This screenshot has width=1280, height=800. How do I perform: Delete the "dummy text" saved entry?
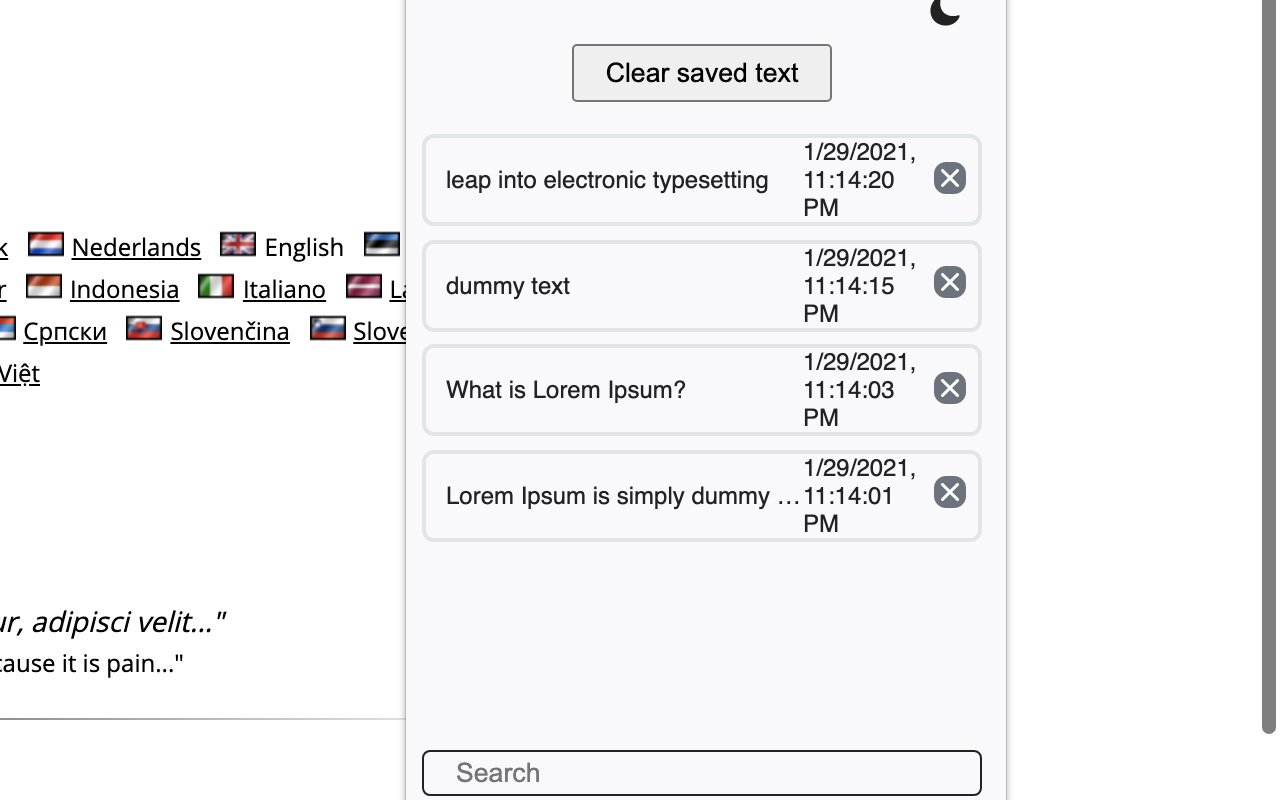point(948,282)
